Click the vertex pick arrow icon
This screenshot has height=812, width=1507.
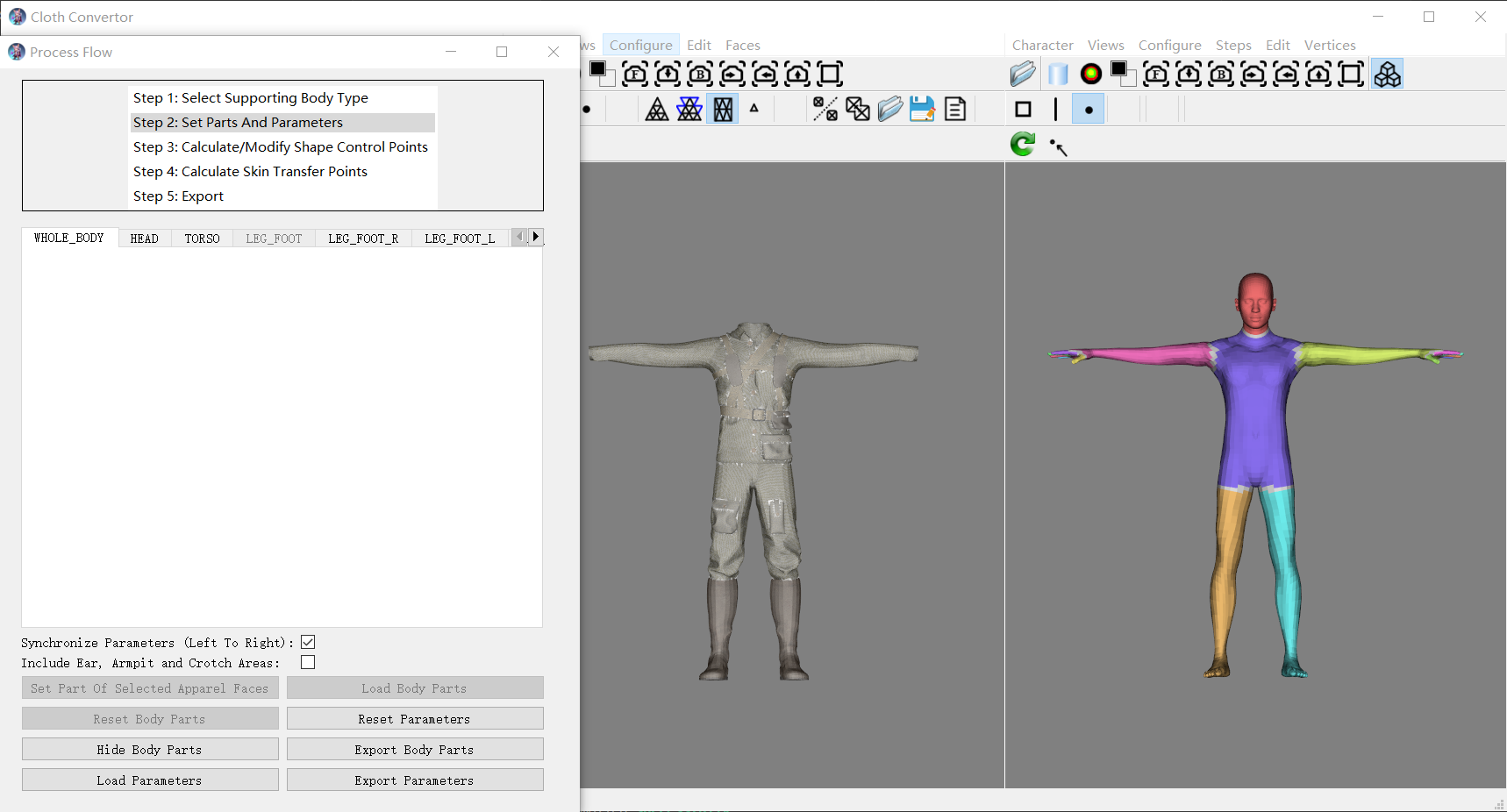click(1059, 147)
